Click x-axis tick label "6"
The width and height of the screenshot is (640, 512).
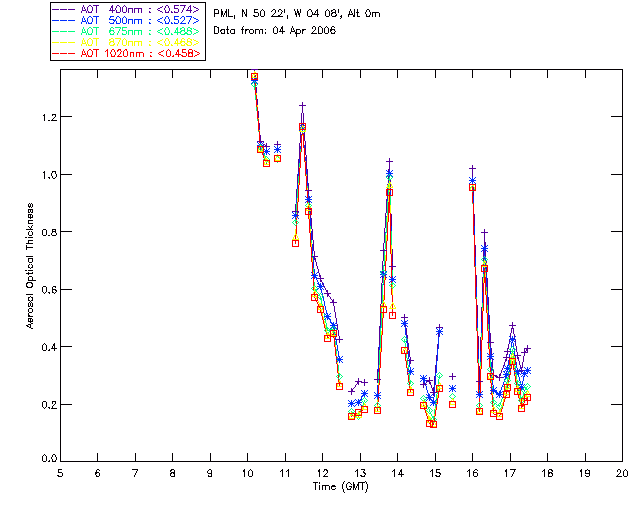tap(98, 473)
